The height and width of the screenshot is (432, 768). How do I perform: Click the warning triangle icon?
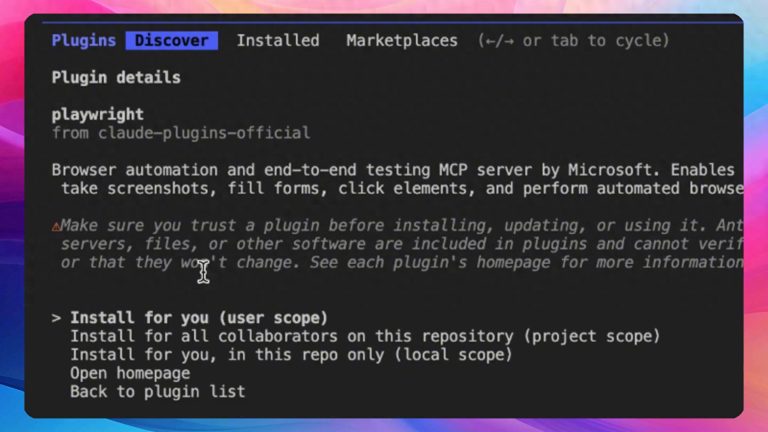click(x=56, y=227)
